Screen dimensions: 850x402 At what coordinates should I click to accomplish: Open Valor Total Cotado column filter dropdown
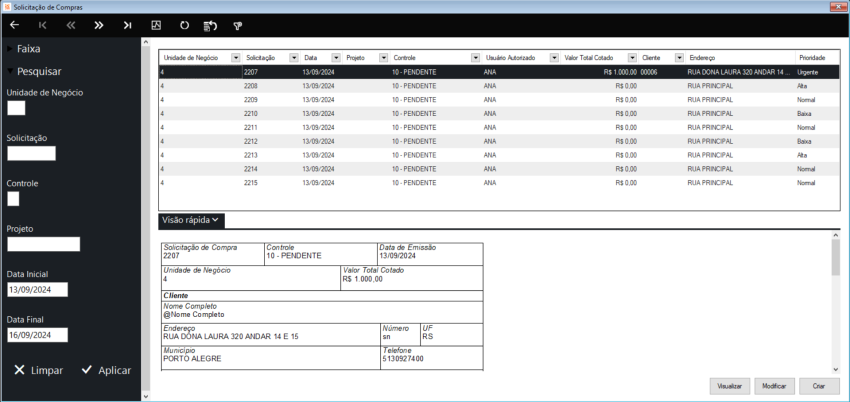pyautogui.click(x=633, y=57)
